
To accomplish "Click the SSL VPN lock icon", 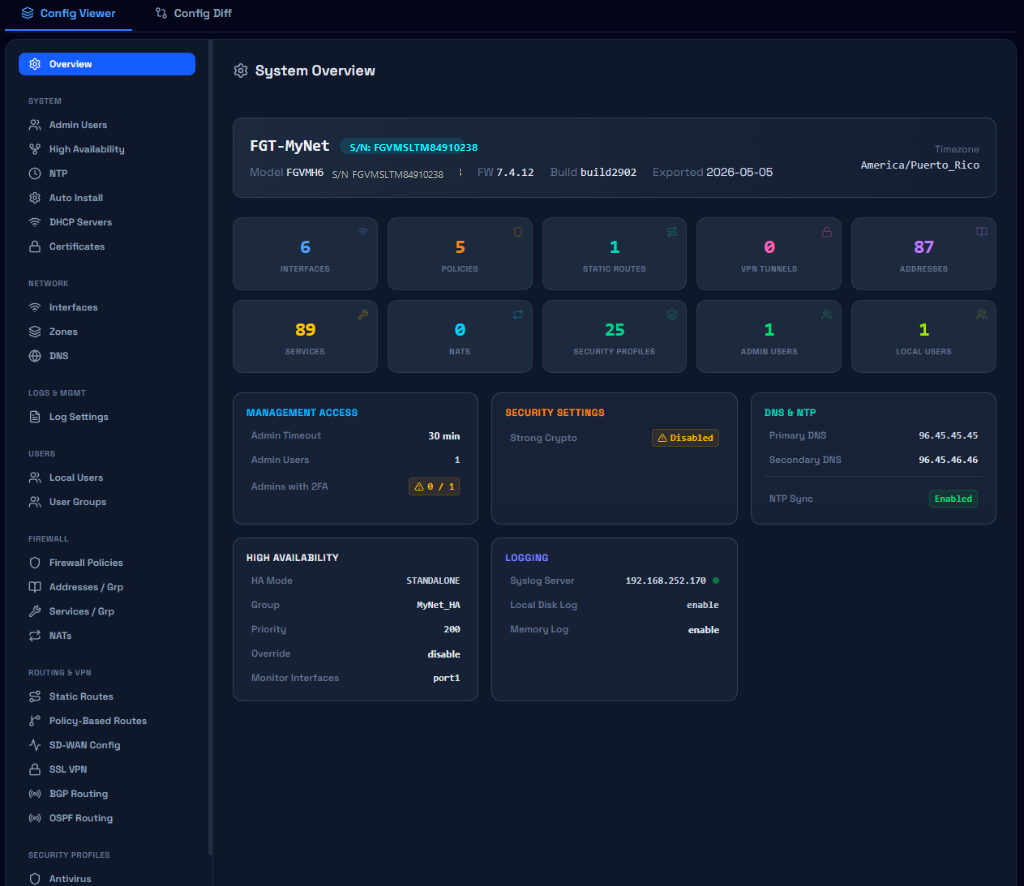I will pyautogui.click(x=35, y=769).
